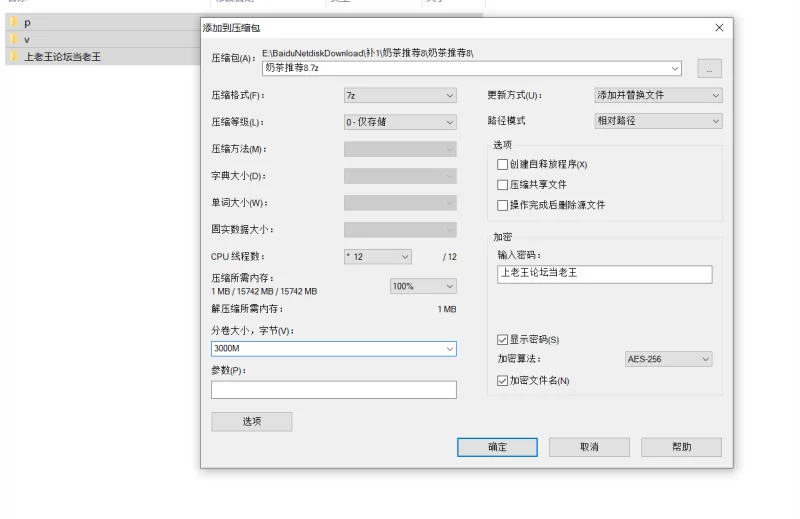Image resolution: width=800 pixels, height=519 pixels.
Task: Click folder icon next to 'v'
Action: coord(14,39)
